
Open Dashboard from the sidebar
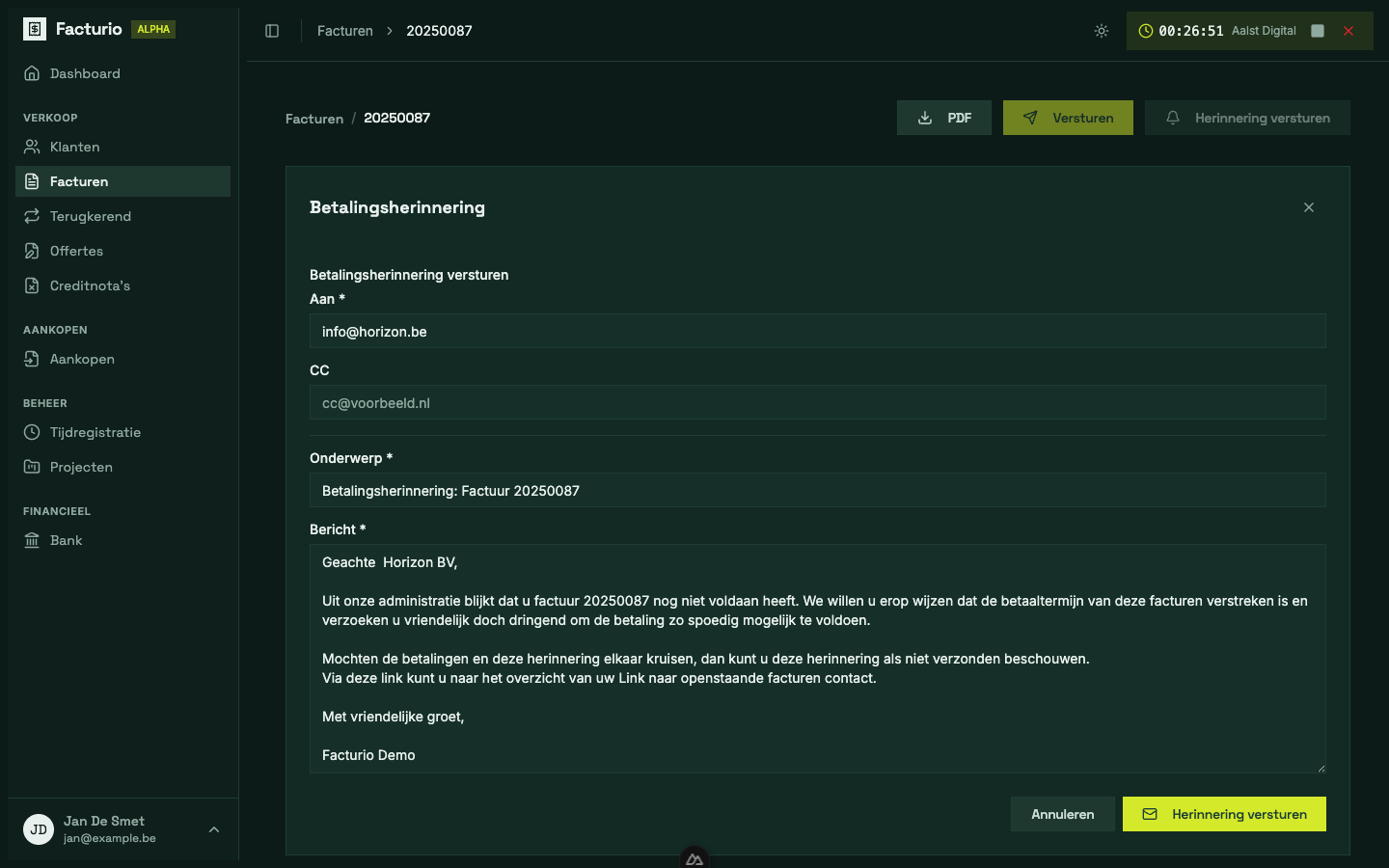pyautogui.click(x=123, y=73)
